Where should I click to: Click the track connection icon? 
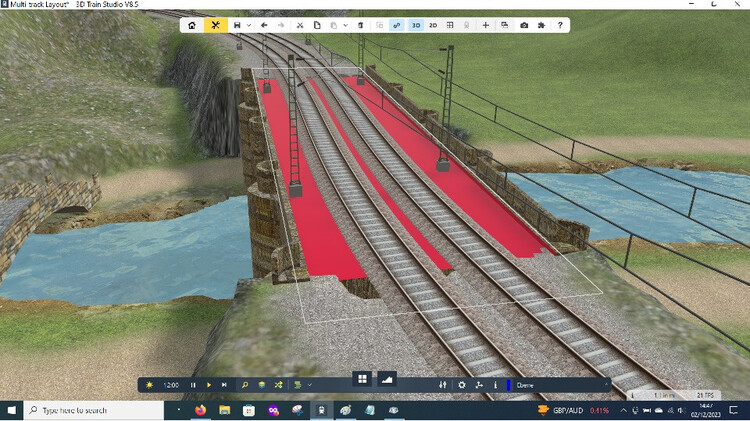click(479, 385)
